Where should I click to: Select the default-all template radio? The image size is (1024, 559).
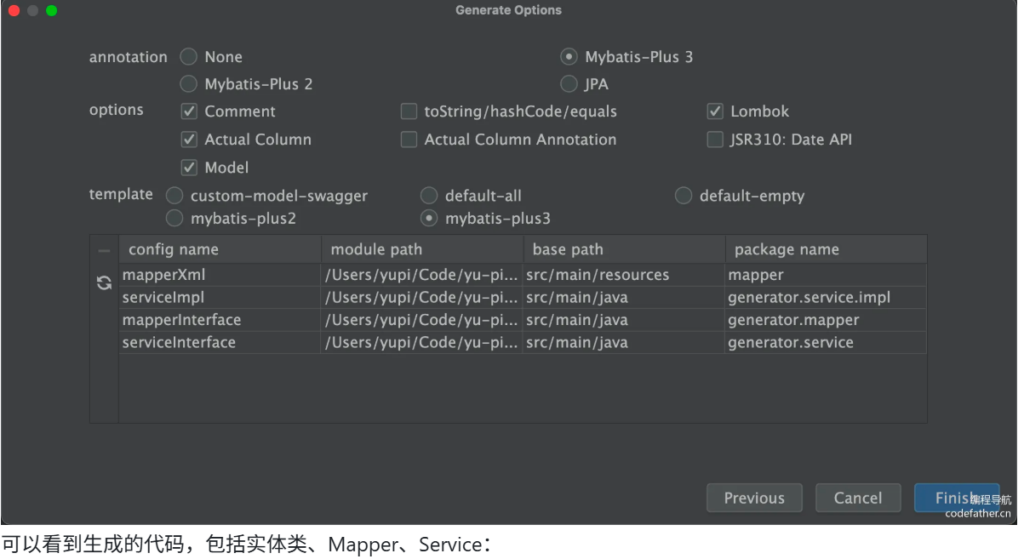pyautogui.click(x=429, y=196)
